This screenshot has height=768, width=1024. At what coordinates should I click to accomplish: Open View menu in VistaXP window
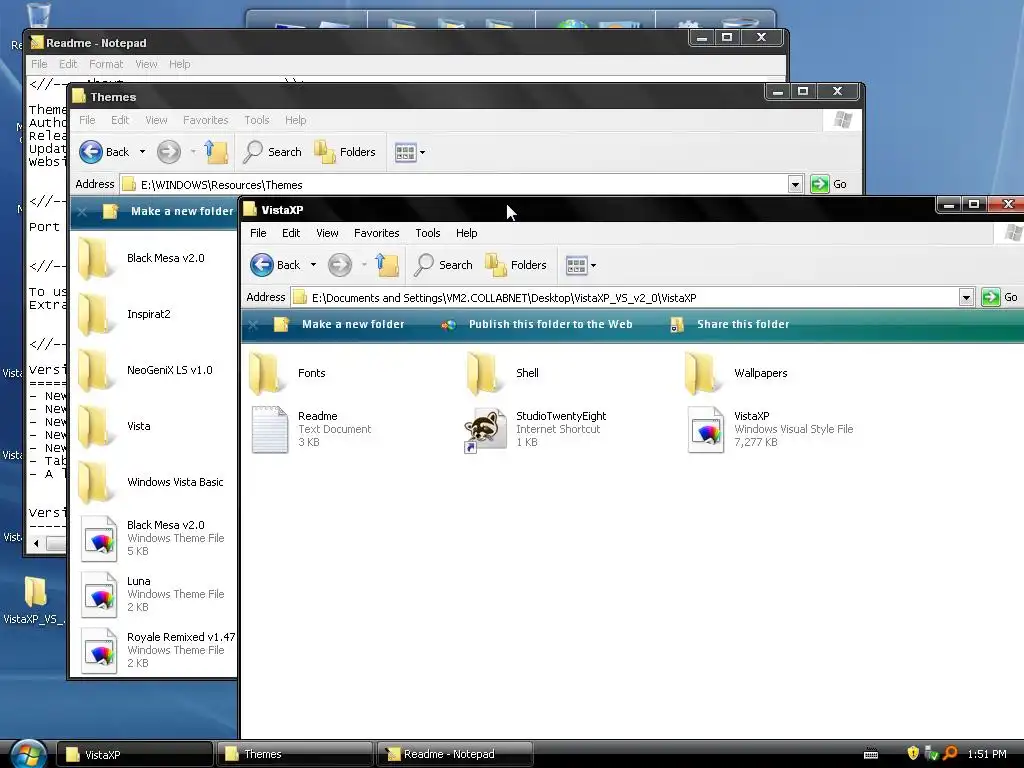[327, 233]
